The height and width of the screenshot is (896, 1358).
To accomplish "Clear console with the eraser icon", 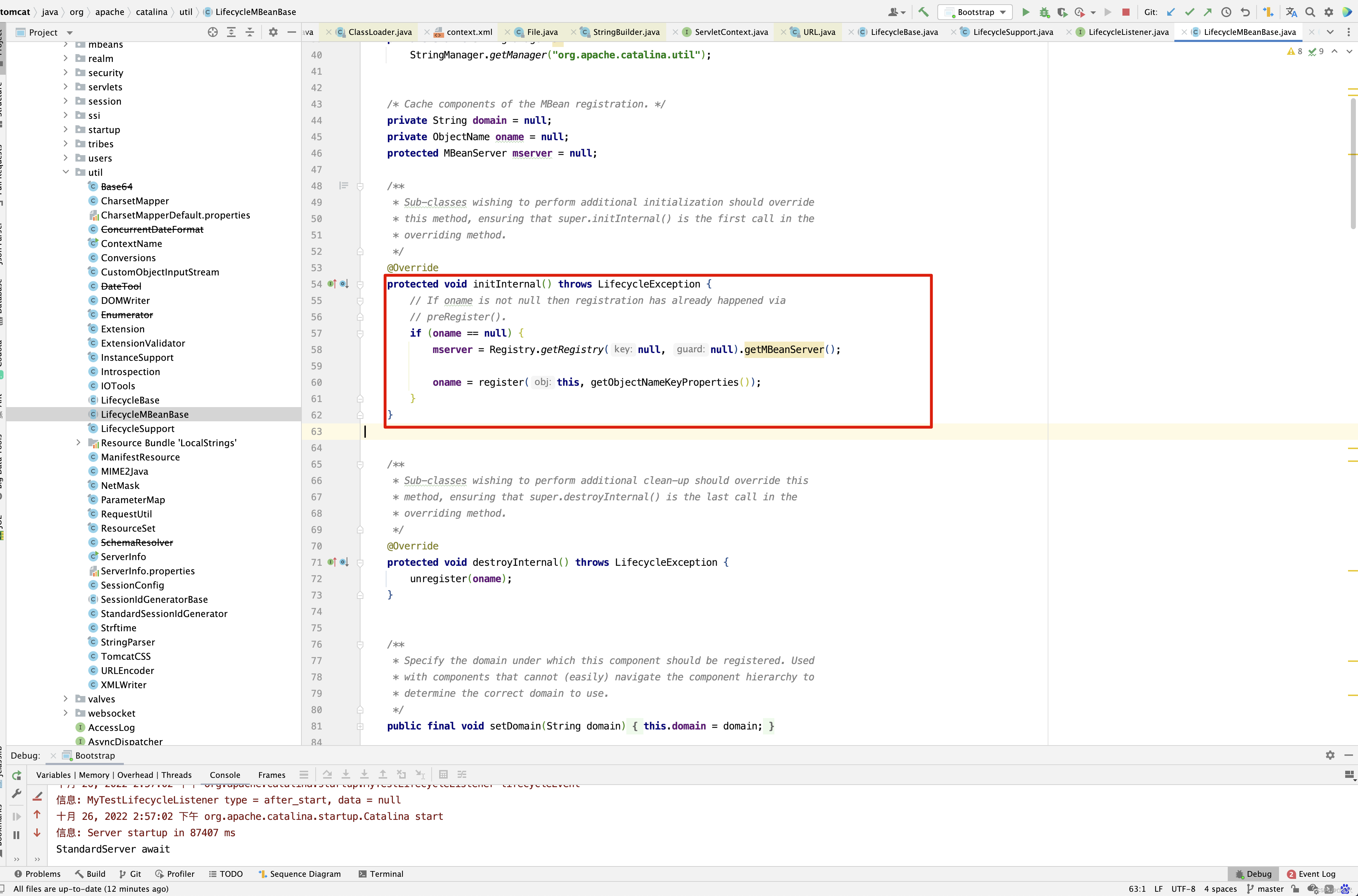I will tap(37, 796).
